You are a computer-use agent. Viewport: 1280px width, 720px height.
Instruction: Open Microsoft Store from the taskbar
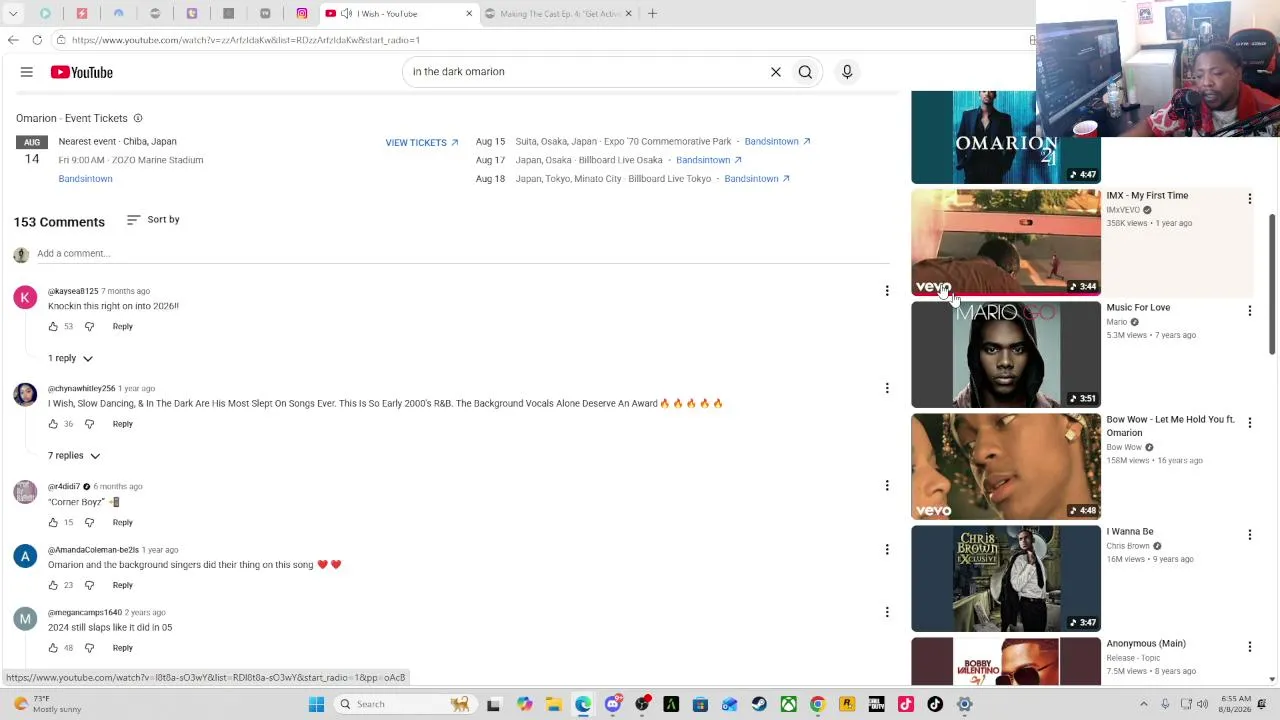point(700,704)
